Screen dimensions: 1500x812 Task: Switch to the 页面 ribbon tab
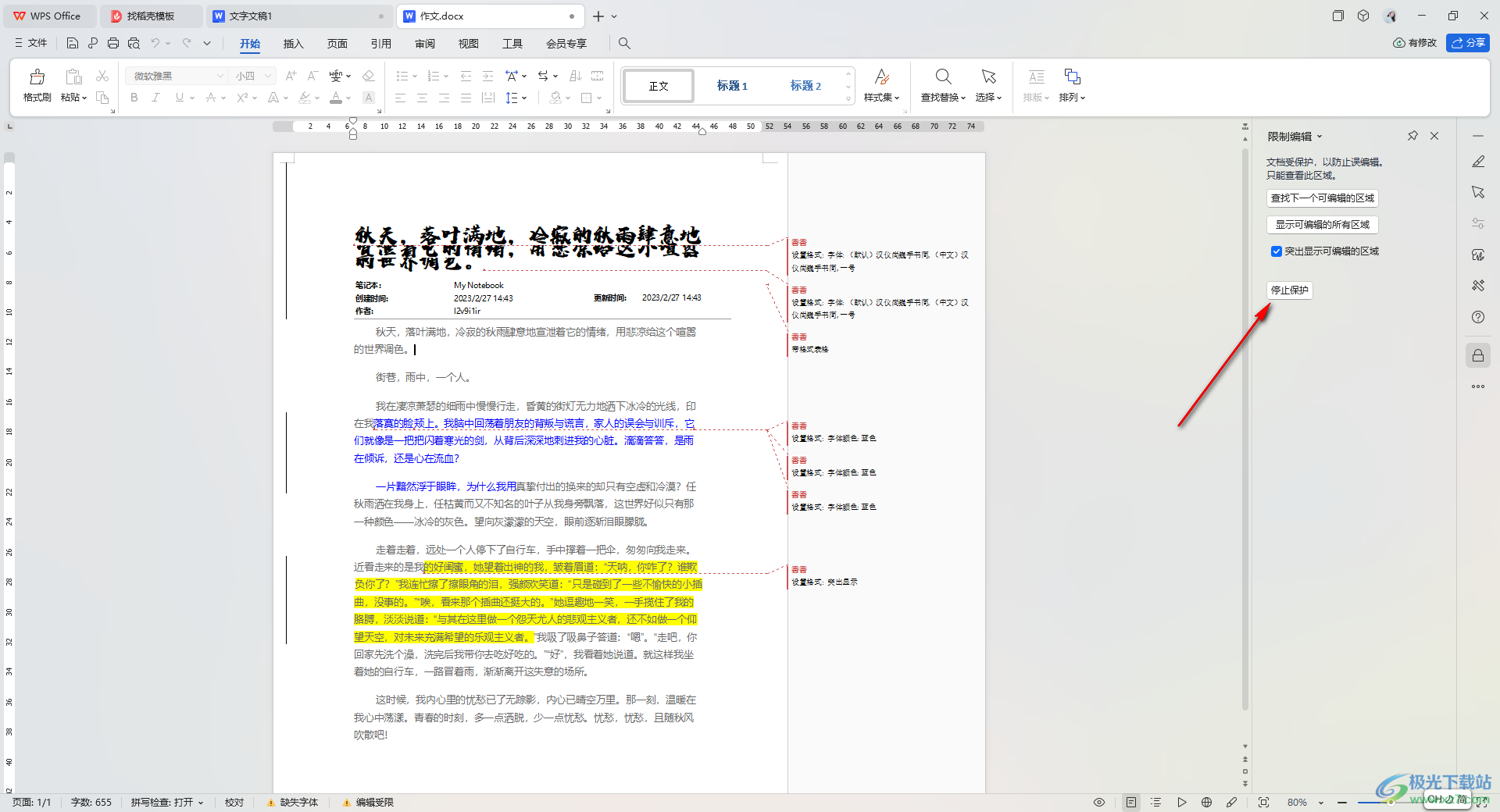337,44
